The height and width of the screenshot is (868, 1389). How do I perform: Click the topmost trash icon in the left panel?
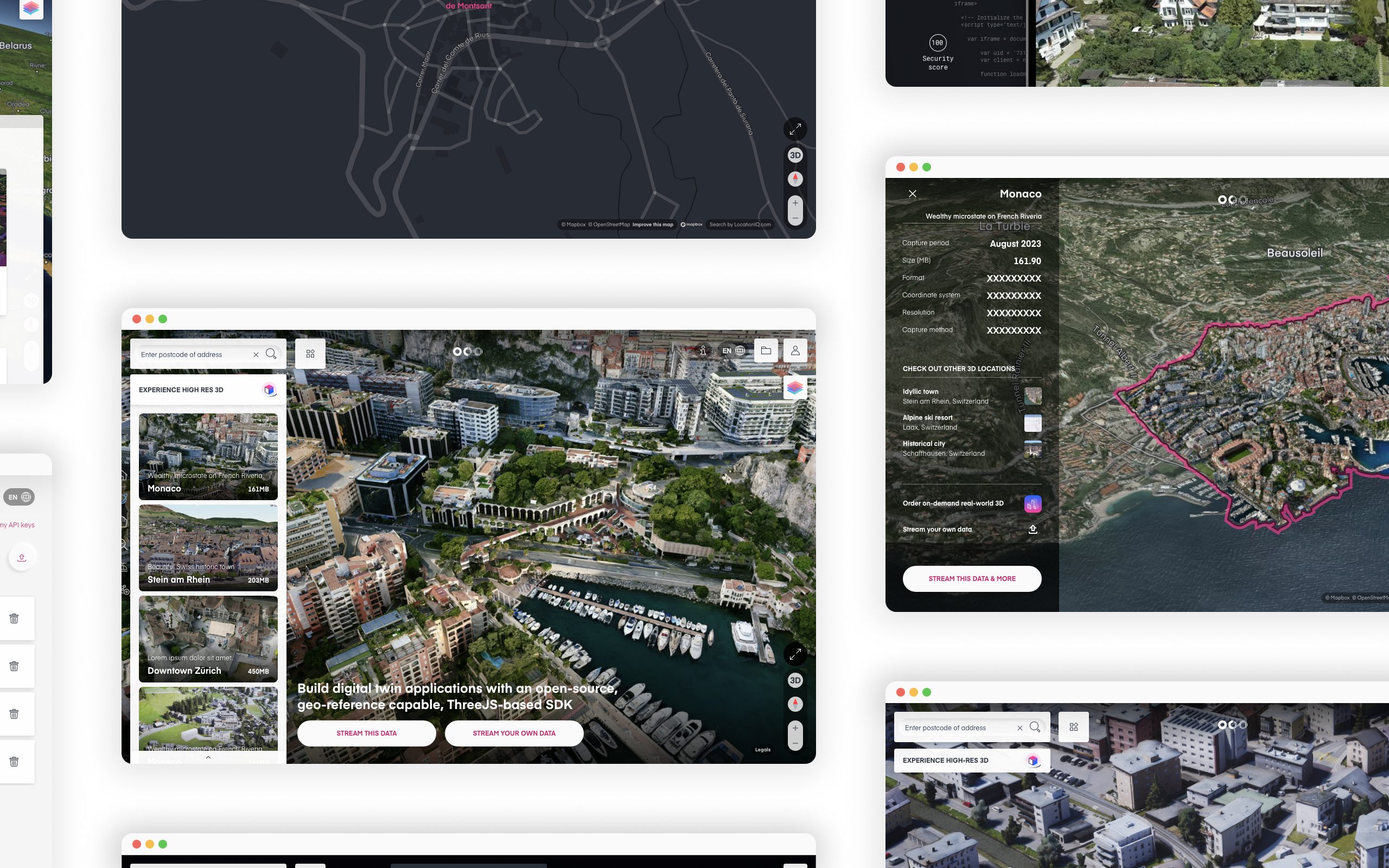pyautogui.click(x=14, y=618)
